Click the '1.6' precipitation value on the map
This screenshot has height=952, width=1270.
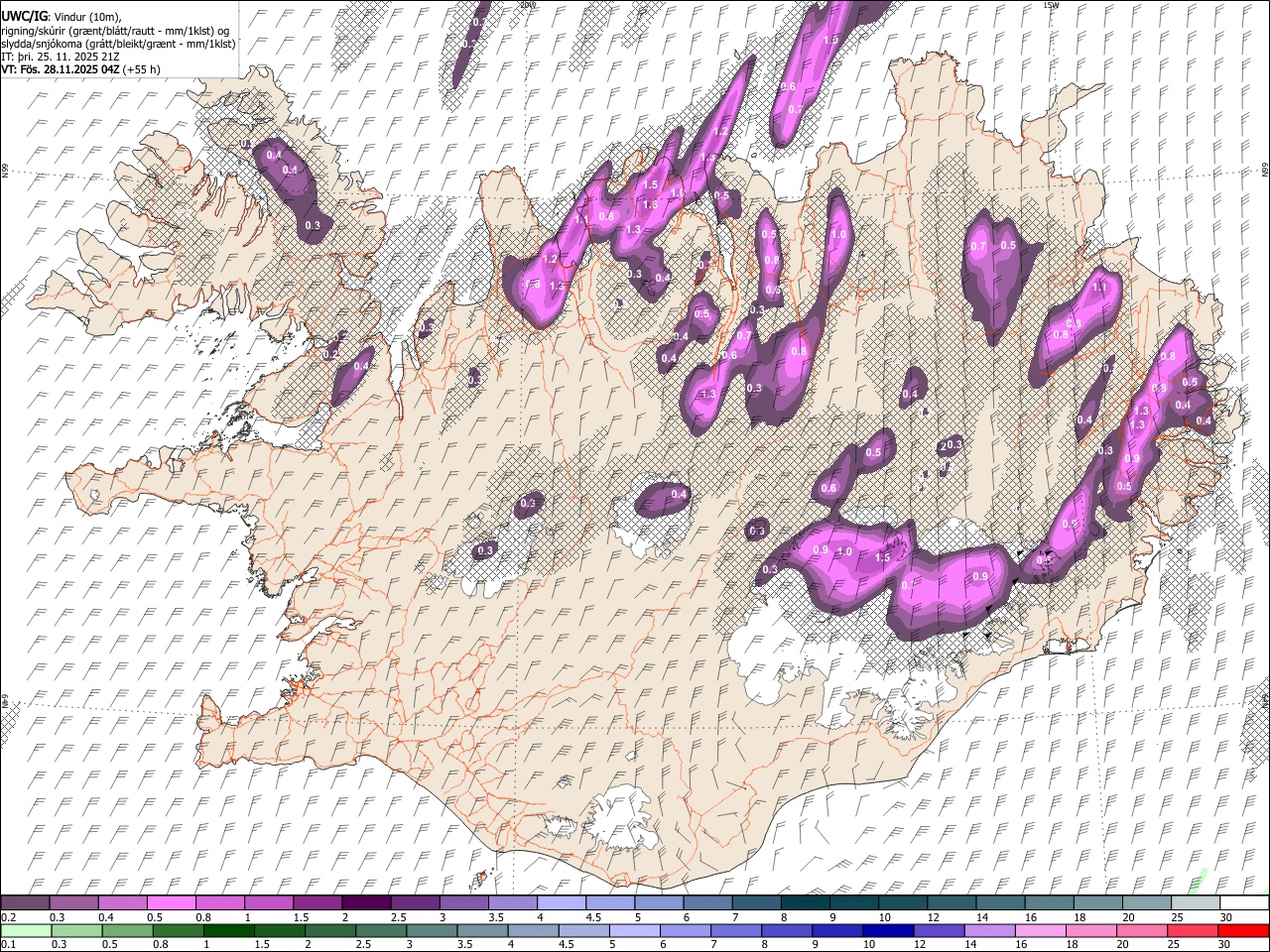click(650, 205)
